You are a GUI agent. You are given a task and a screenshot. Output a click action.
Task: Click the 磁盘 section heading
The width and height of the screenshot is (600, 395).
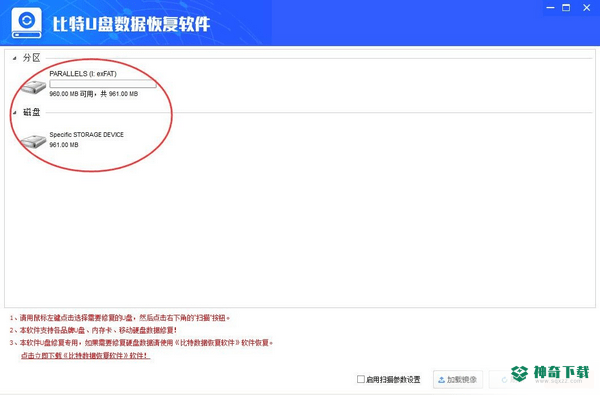tap(31, 112)
